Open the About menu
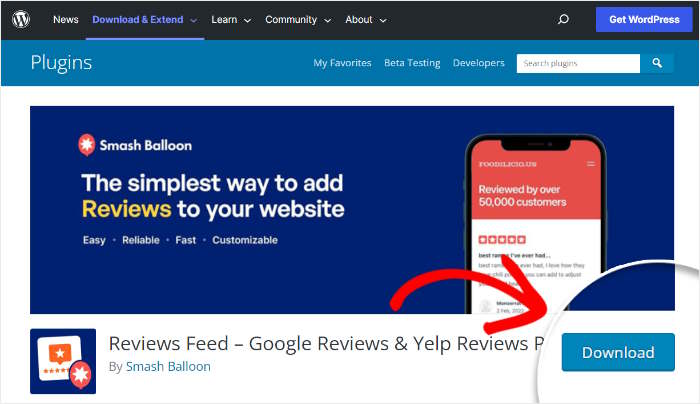Image resolution: width=700 pixels, height=404 pixels. coord(358,20)
